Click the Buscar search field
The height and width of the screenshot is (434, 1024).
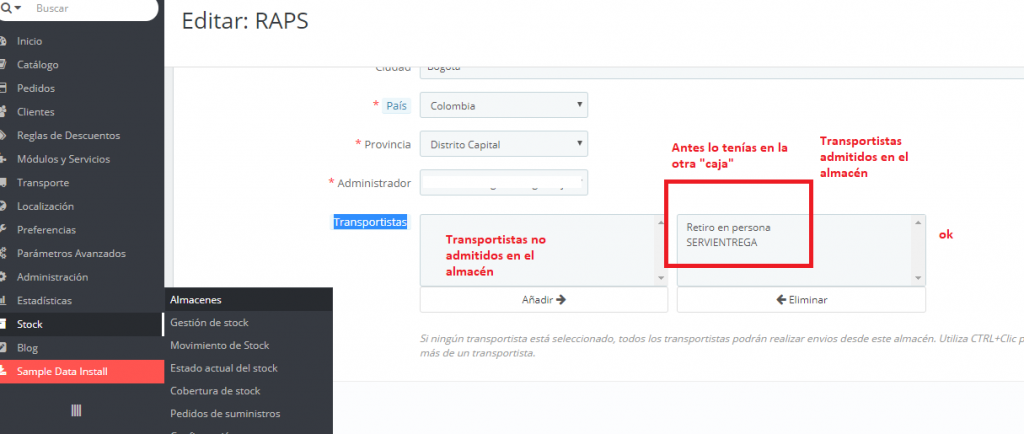[x=90, y=8]
